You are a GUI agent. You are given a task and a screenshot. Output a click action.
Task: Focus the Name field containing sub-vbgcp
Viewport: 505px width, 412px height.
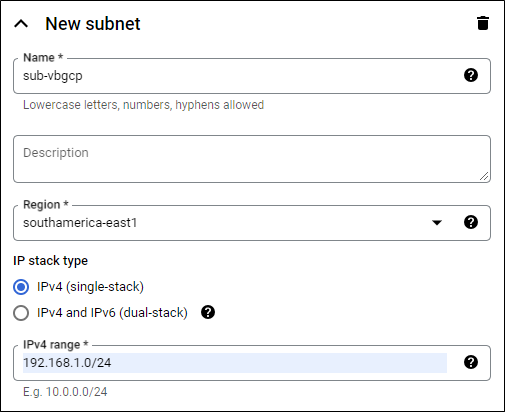[x=252, y=76]
